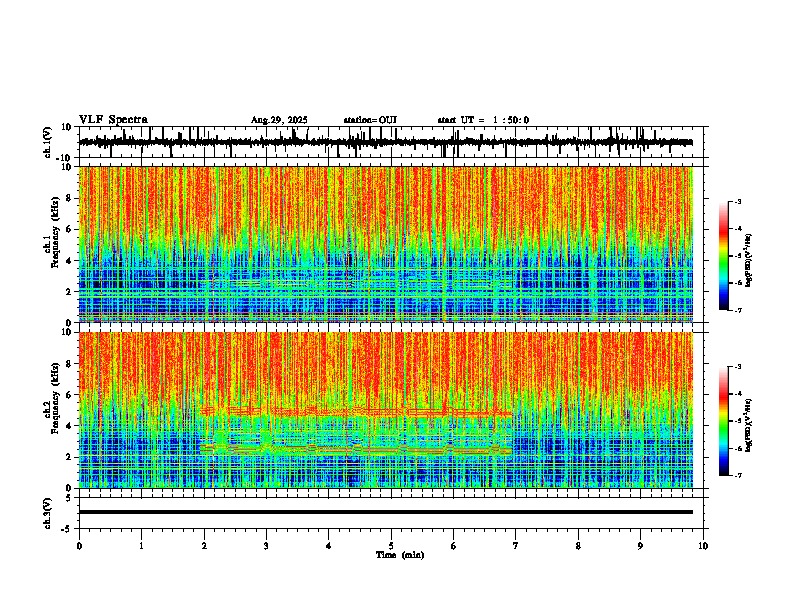Screen dimensions: 792x612
Task: Click the ch.1 voltage waveform trace
Action: click(x=386, y=142)
